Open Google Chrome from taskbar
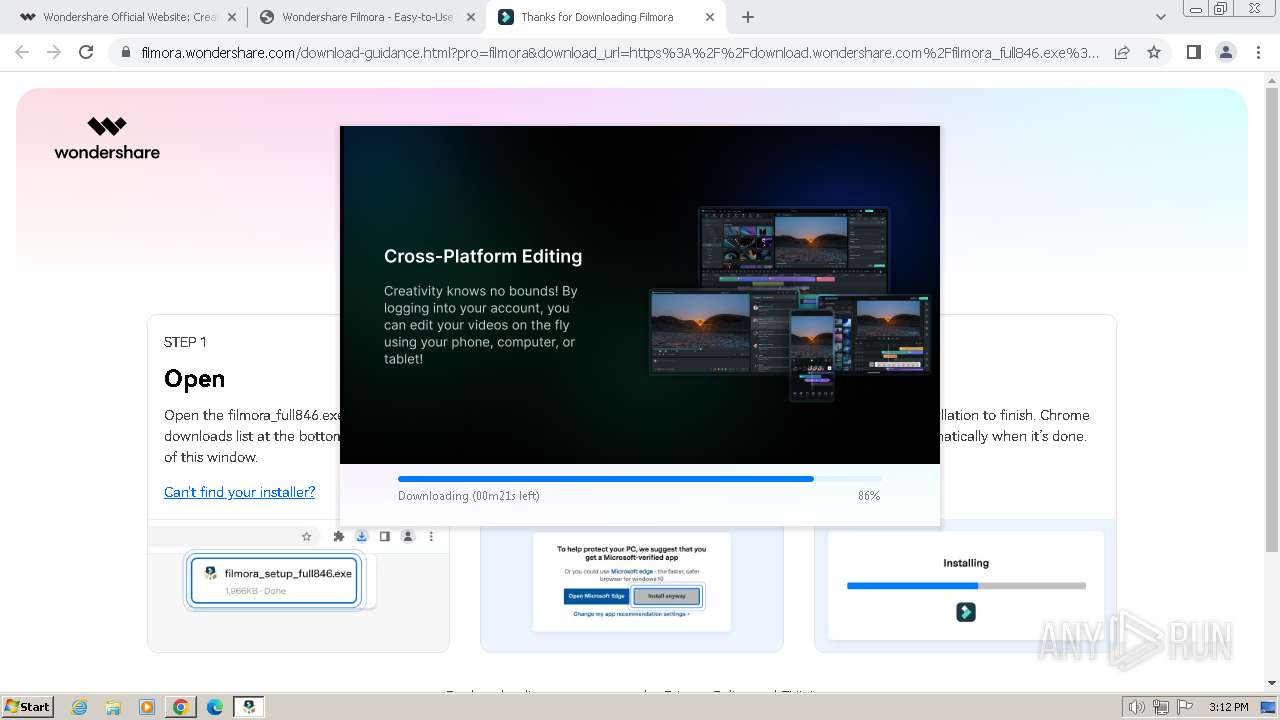Viewport: 1280px width, 720px height. 181,707
